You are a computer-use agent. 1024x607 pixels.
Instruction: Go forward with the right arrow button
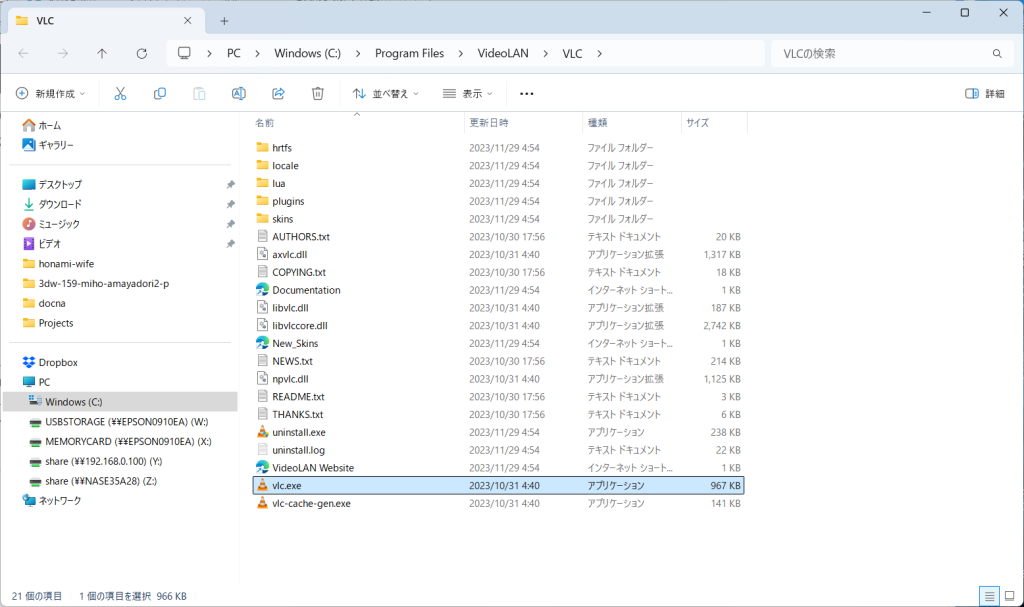point(63,54)
